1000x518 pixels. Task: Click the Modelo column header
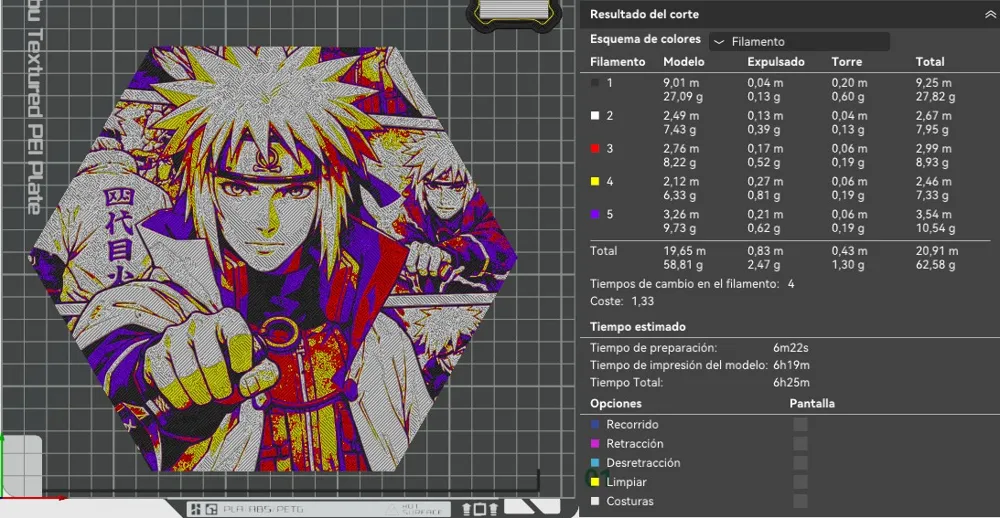pyautogui.click(x=684, y=62)
